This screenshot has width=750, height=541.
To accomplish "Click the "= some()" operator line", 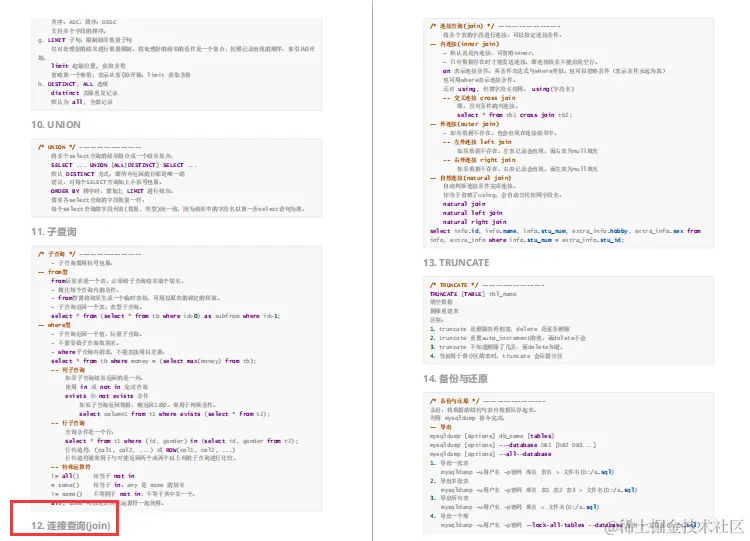I will point(118,485).
